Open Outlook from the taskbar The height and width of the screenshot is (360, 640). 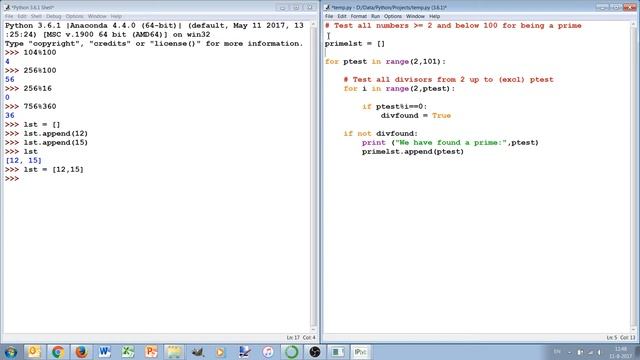[x=34, y=352]
